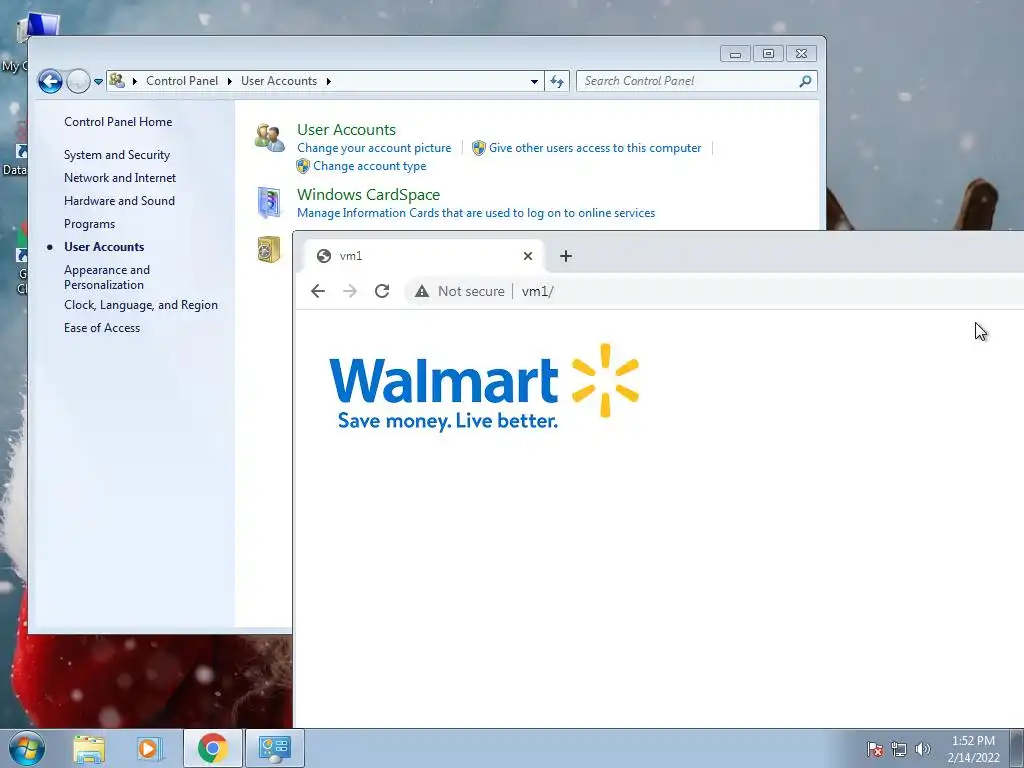Reload the vm1 page

click(382, 291)
